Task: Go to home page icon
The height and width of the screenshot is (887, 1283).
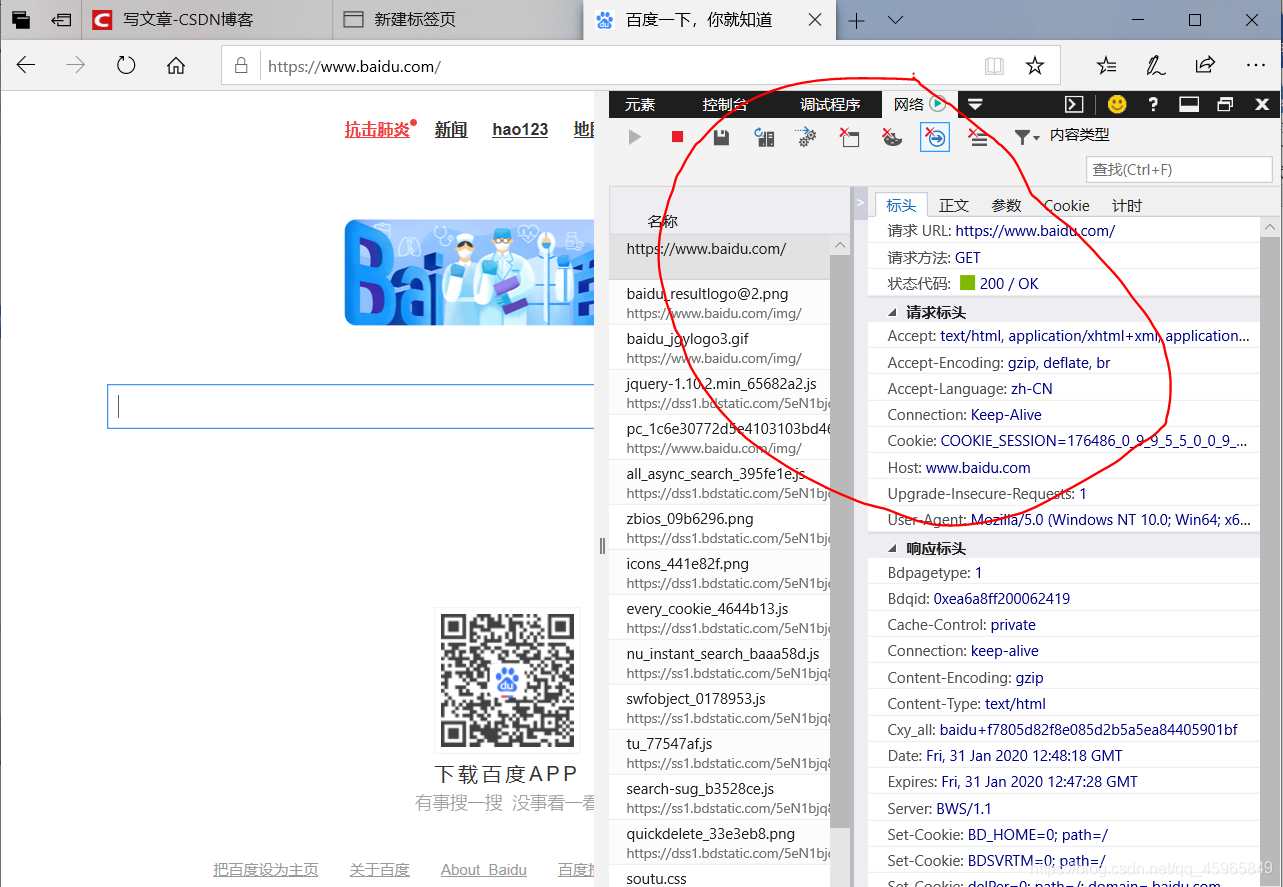Action: coord(176,66)
